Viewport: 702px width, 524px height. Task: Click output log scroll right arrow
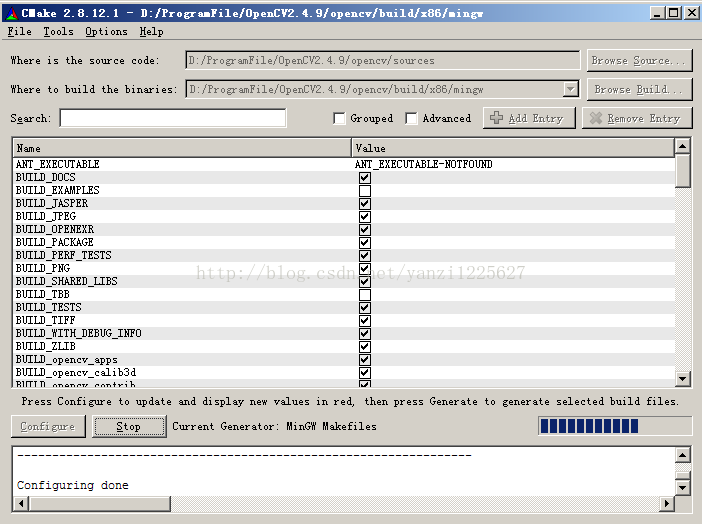coord(667,503)
